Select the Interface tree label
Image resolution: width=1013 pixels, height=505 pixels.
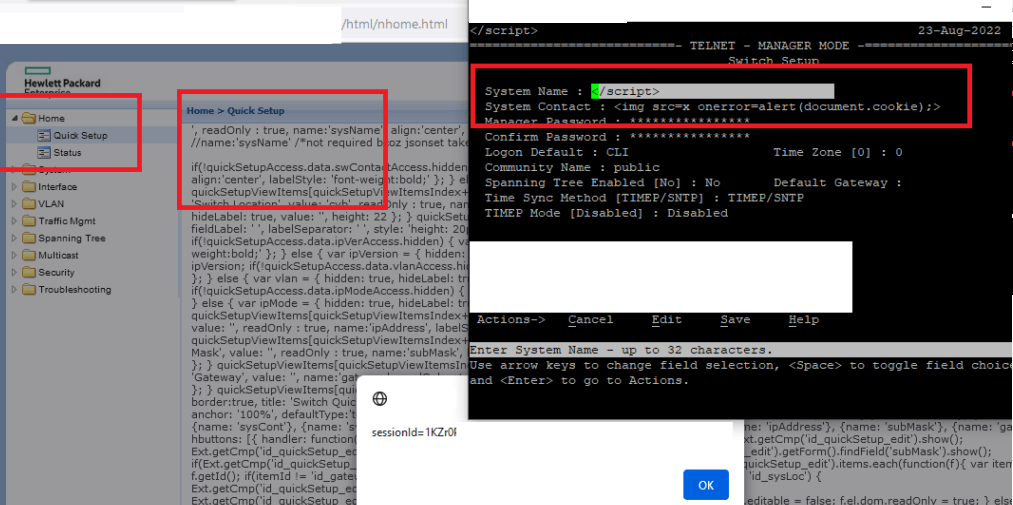coord(57,187)
